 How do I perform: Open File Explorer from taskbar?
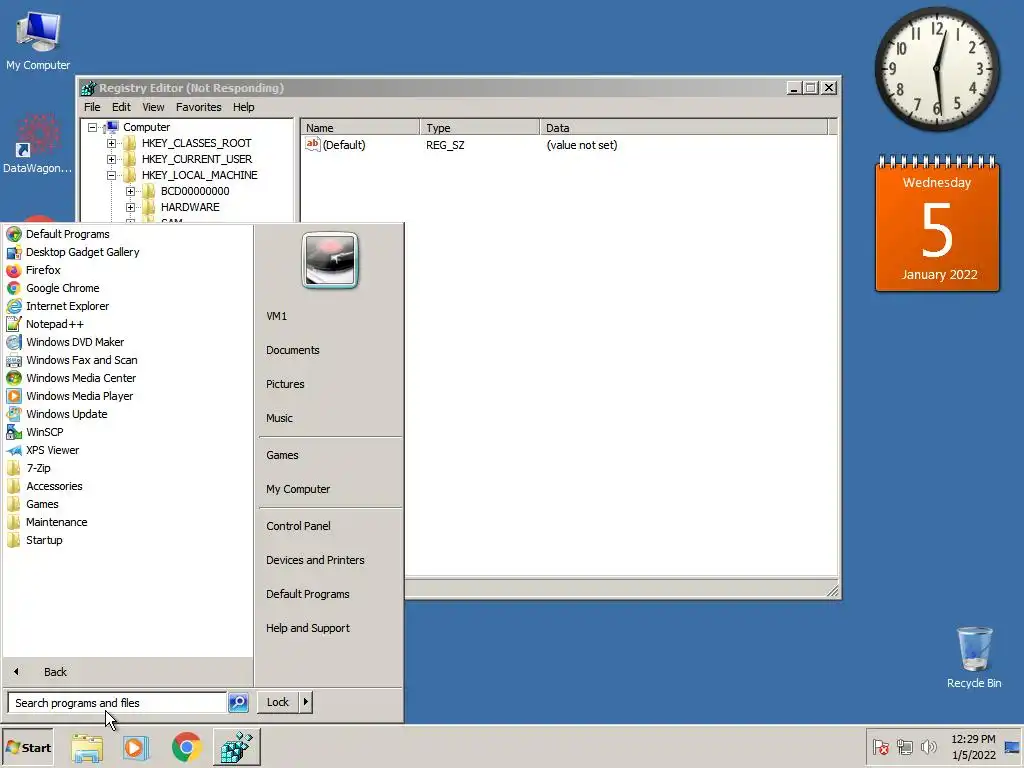coord(88,748)
